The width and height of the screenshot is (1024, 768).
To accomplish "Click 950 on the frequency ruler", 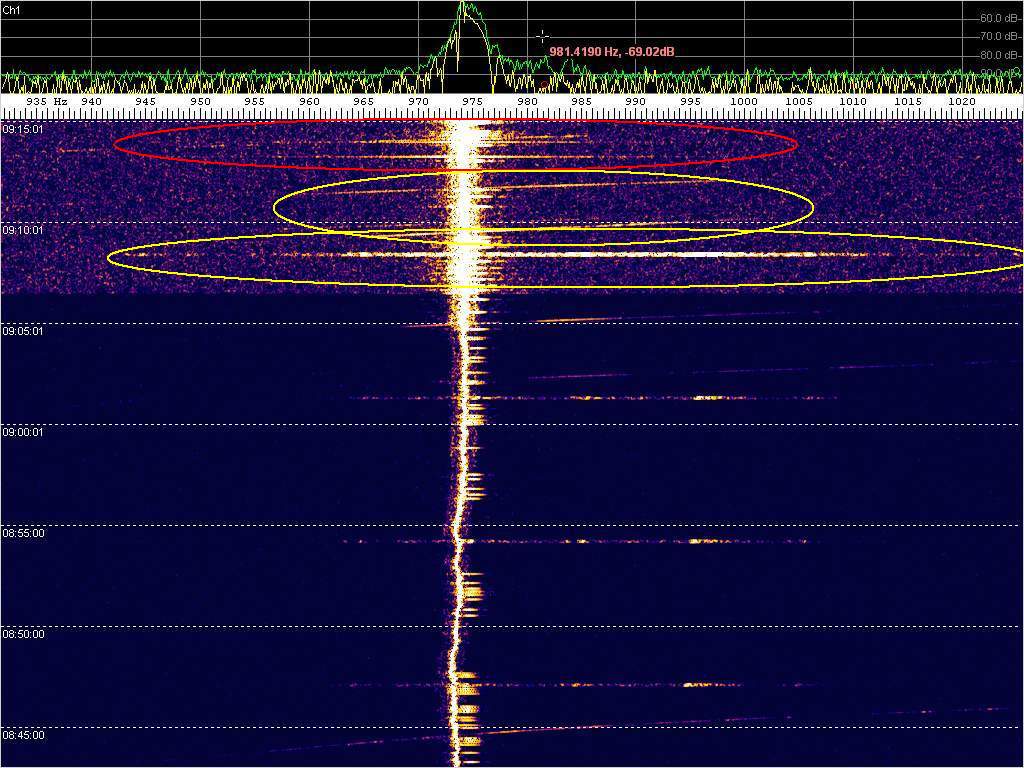I will click(201, 102).
